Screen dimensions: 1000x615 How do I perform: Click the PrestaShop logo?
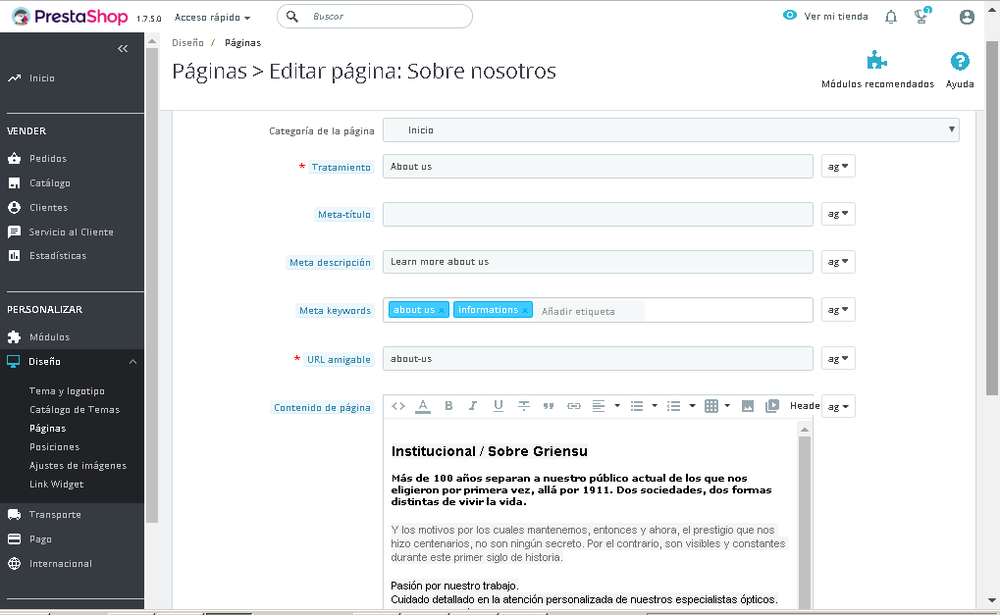click(x=70, y=17)
